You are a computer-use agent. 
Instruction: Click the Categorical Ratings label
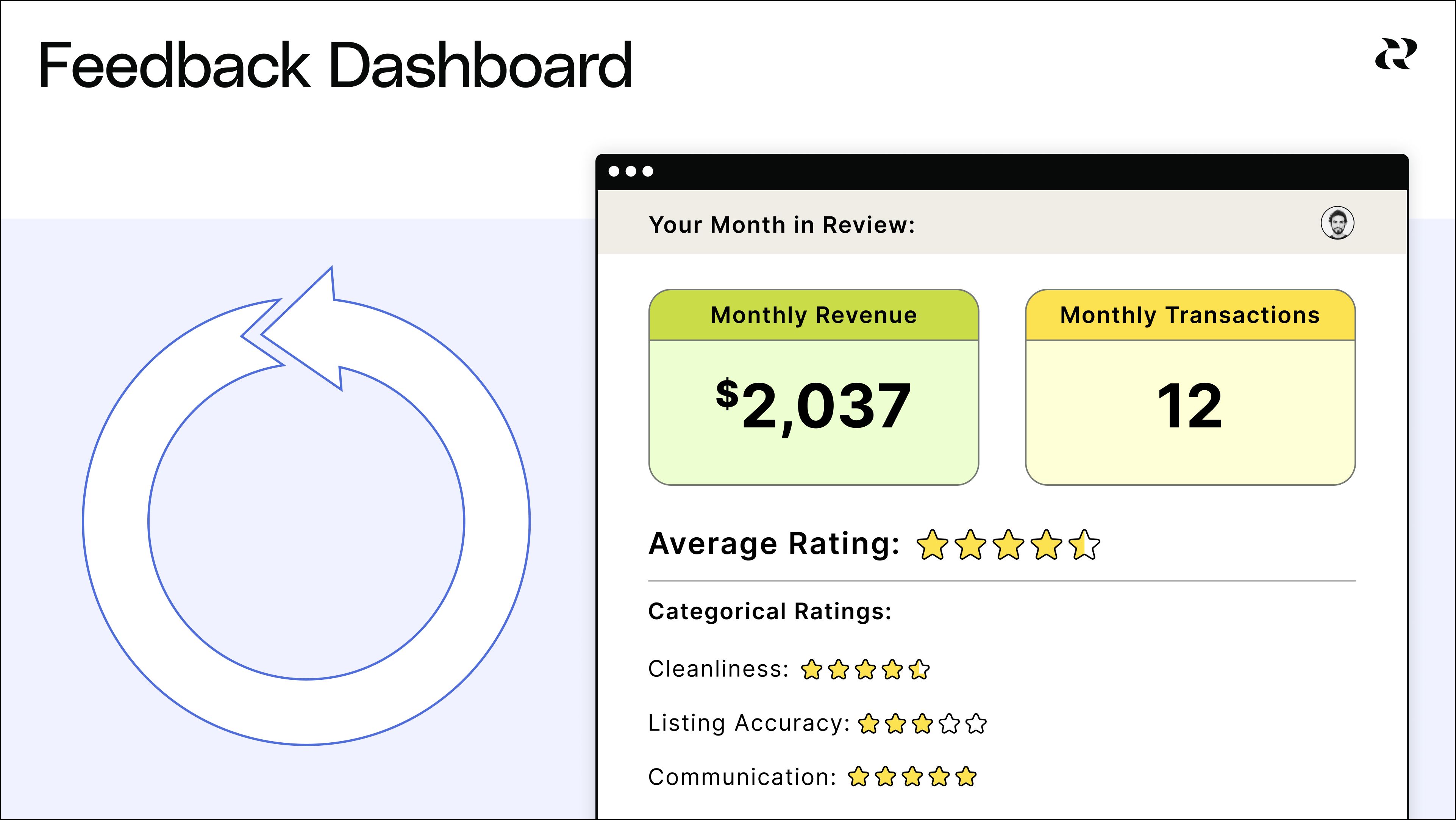[x=769, y=612]
